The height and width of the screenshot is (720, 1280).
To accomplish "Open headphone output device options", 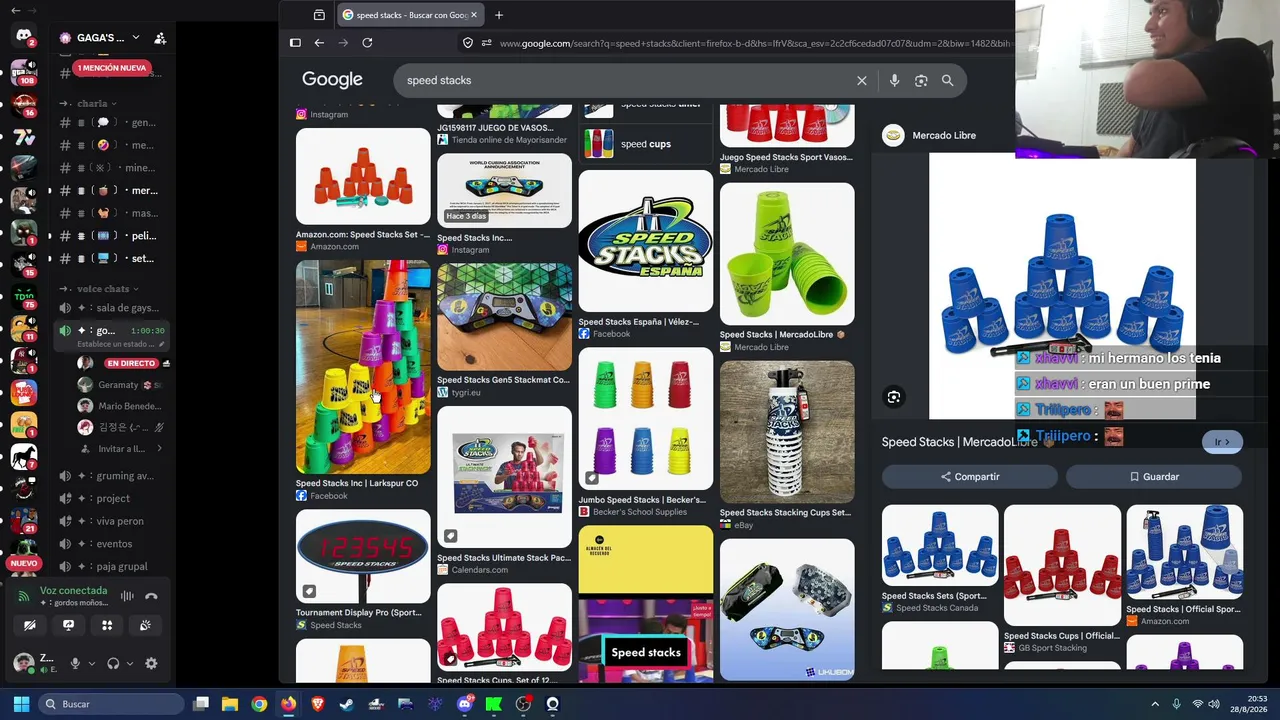I will pyautogui.click(x=130, y=663).
